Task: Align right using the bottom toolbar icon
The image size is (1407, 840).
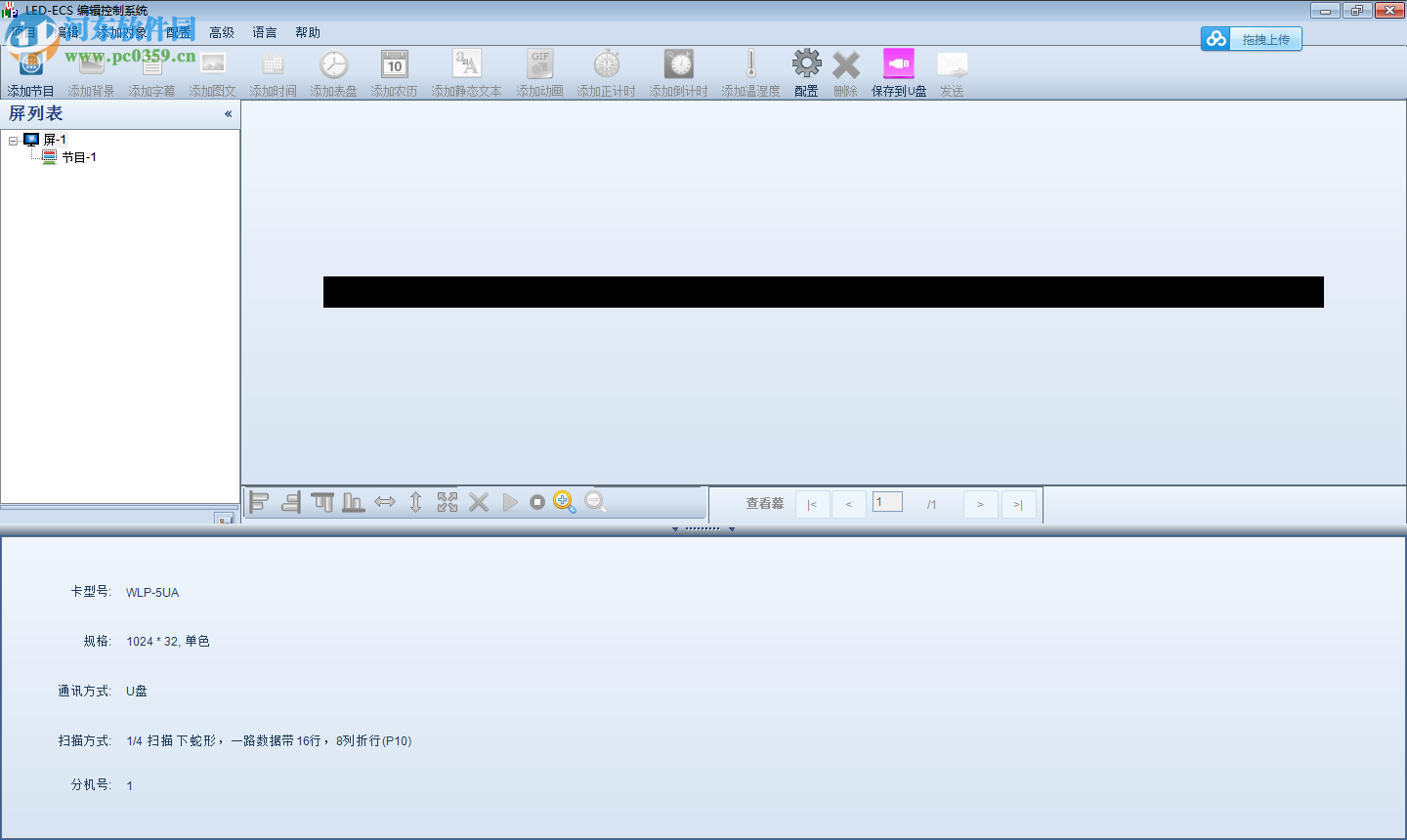Action: click(291, 502)
